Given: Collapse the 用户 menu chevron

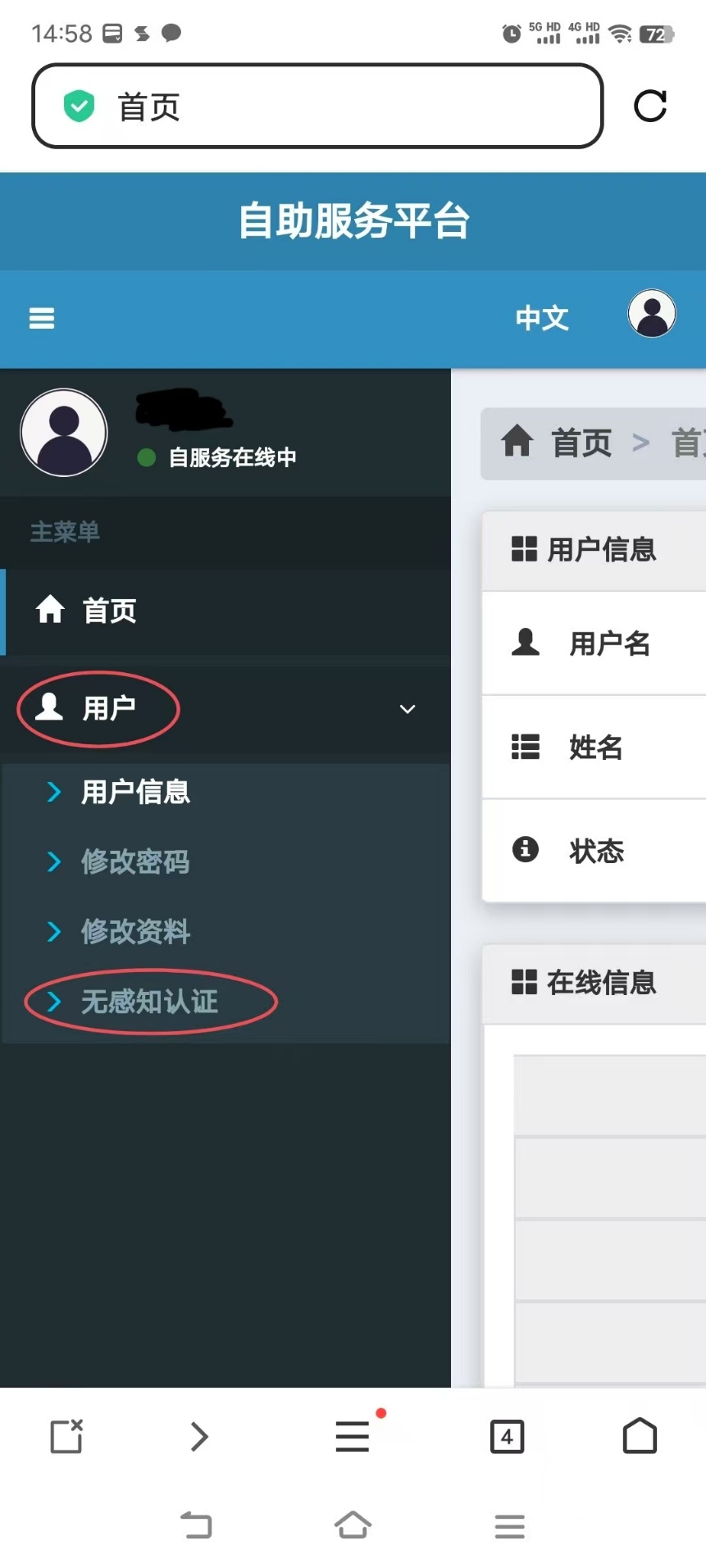Looking at the screenshot, I should (x=408, y=709).
